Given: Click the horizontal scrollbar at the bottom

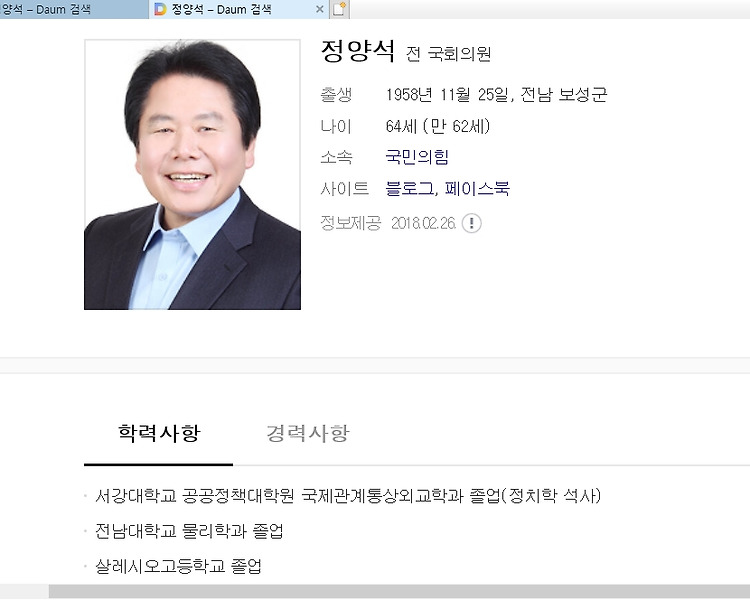Looking at the screenshot, I should pos(399,591).
